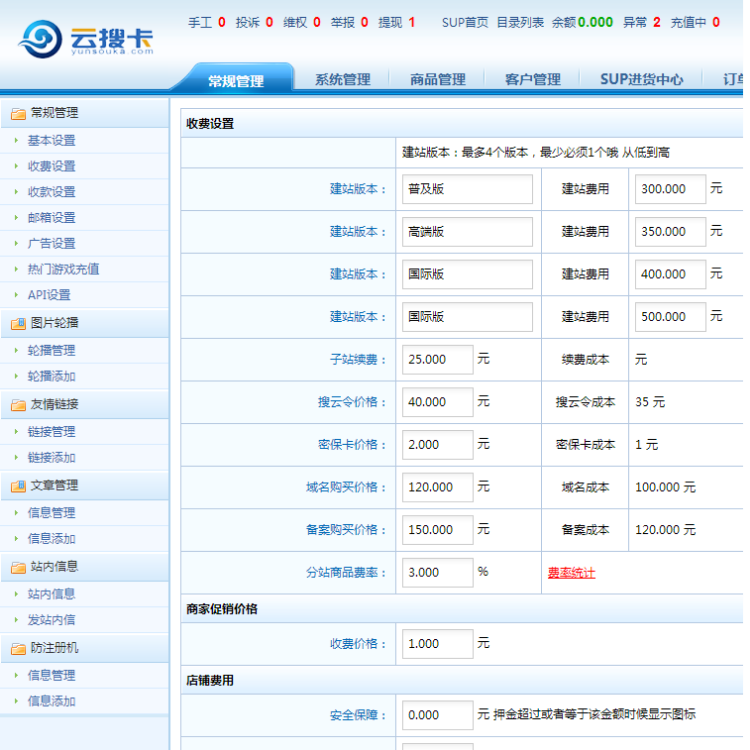
Task: Click the 充值中 counter in header
Action: [695, 22]
